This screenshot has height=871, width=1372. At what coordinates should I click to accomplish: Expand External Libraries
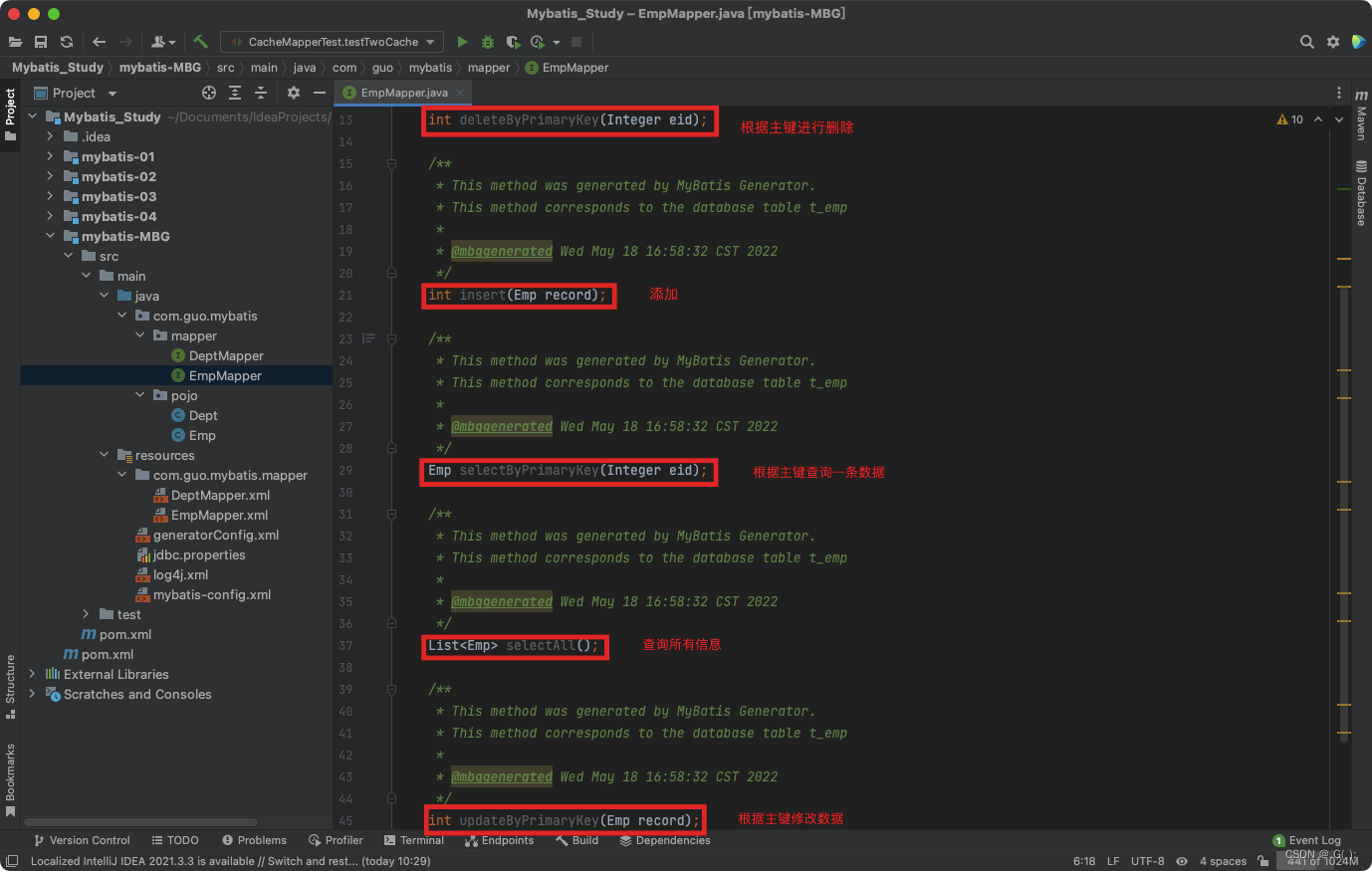(x=32, y=674)
